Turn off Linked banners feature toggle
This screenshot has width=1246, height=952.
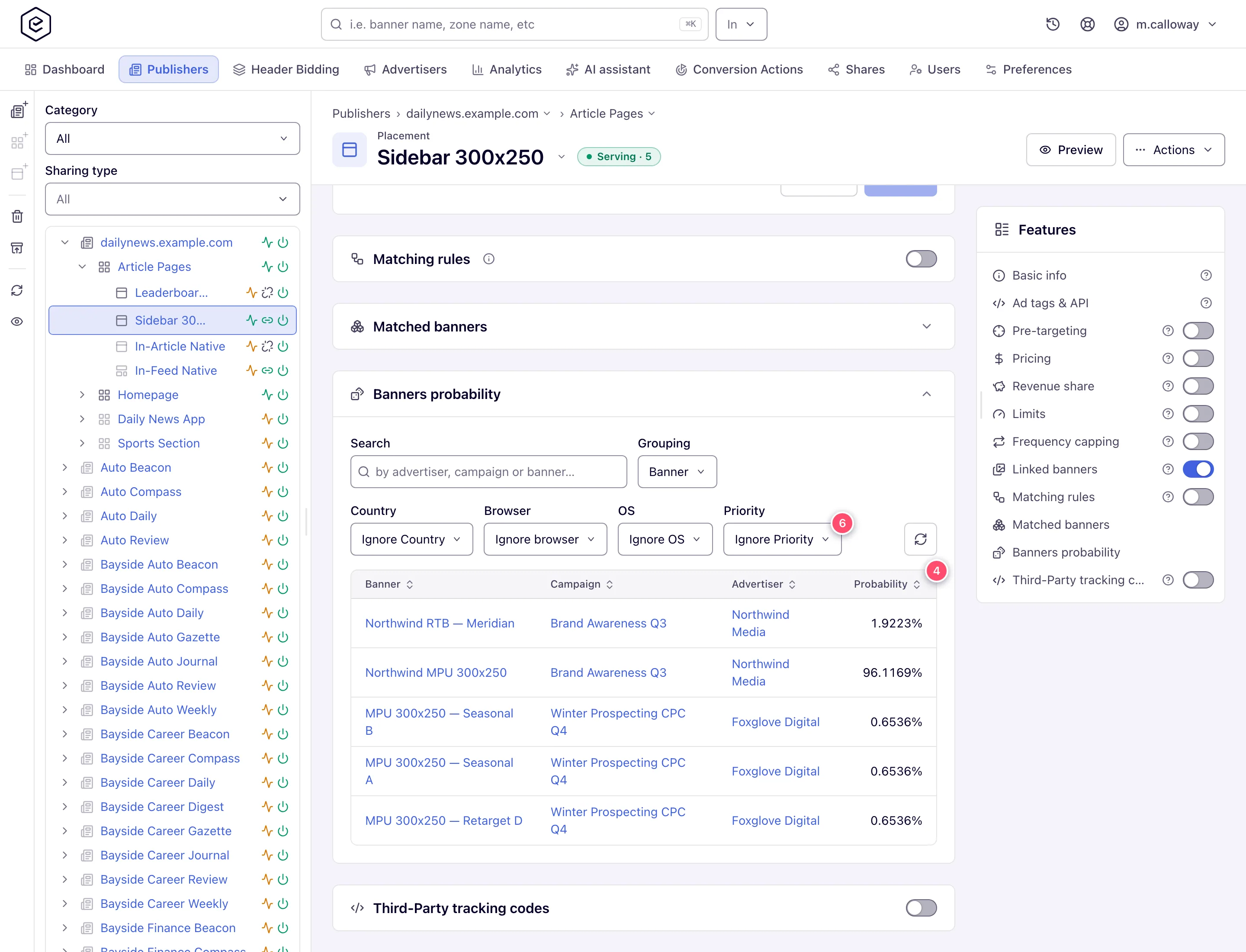pos(1198,469)
